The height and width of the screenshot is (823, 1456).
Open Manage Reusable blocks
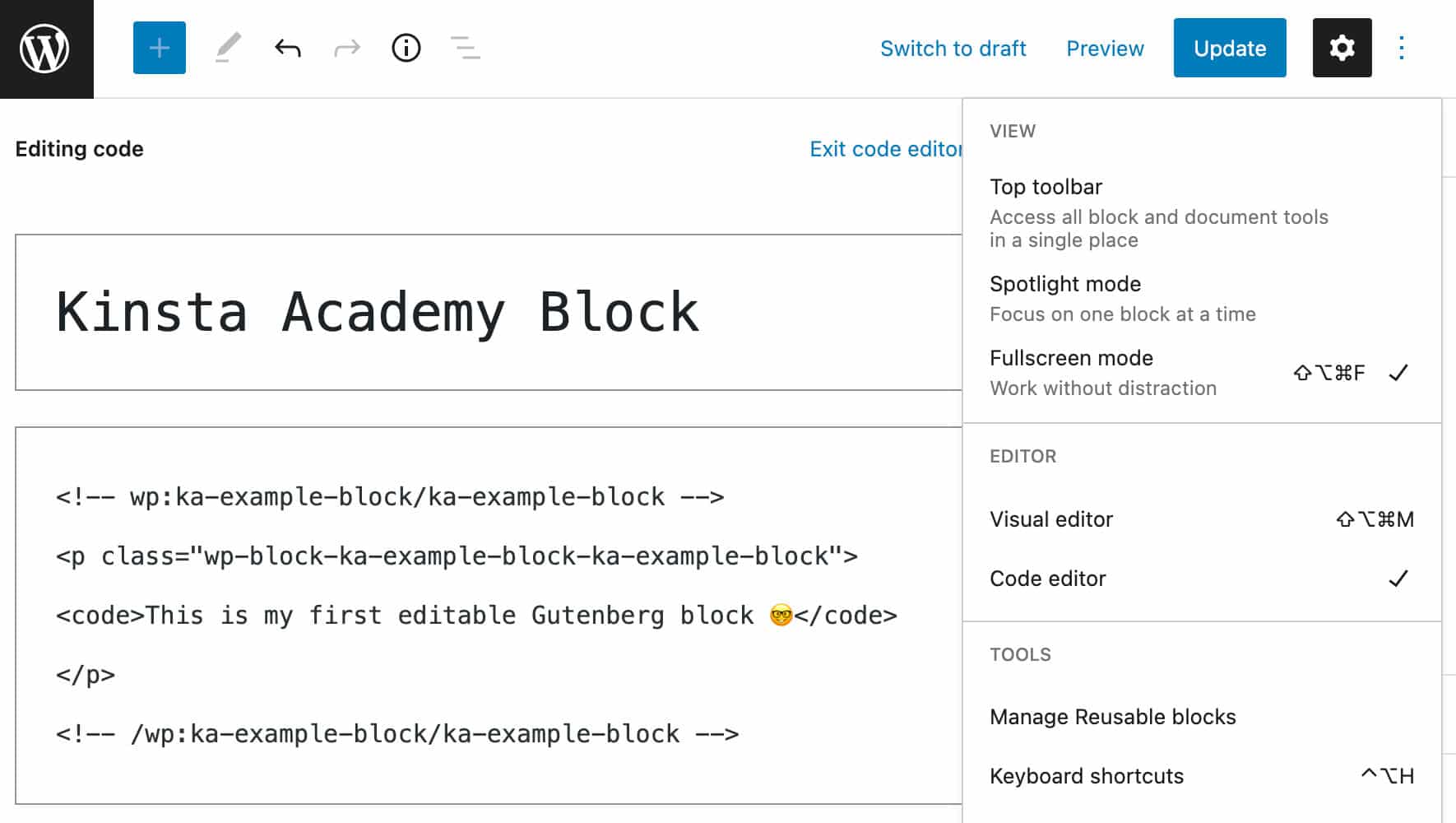(1112, 717)
